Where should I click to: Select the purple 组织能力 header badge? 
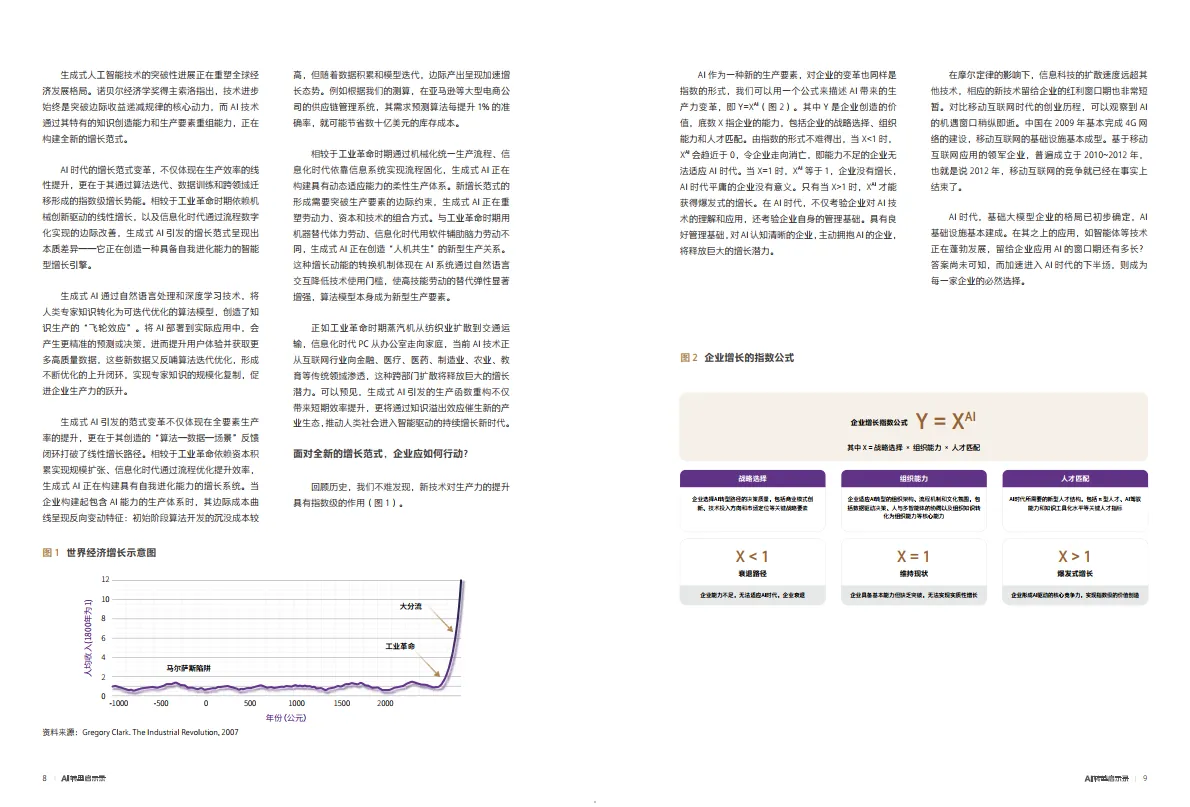pos(914,479)
